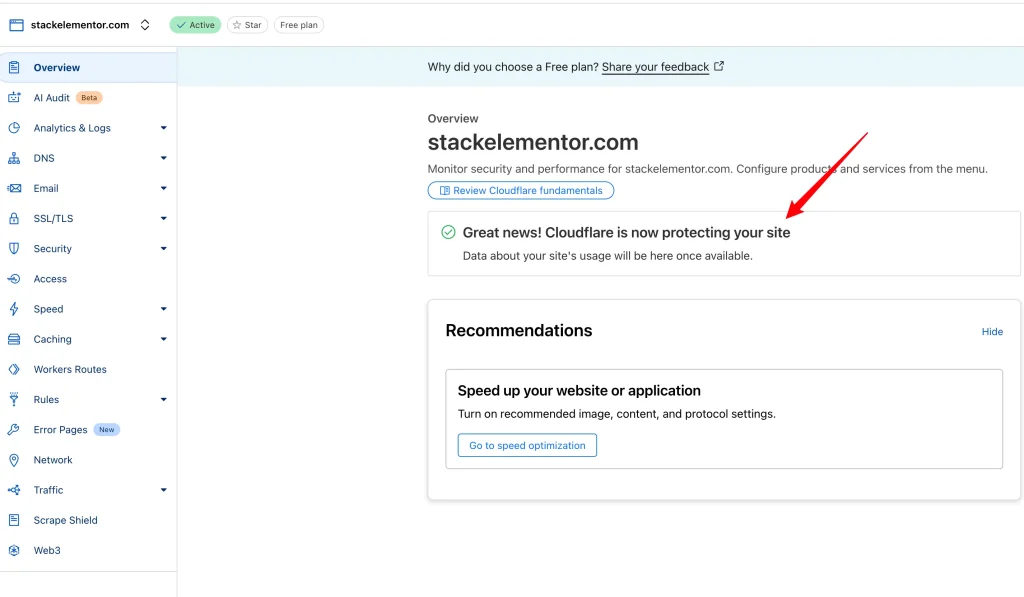Click the Network location pin icon

pyautogui.click(x=14, y=460)
